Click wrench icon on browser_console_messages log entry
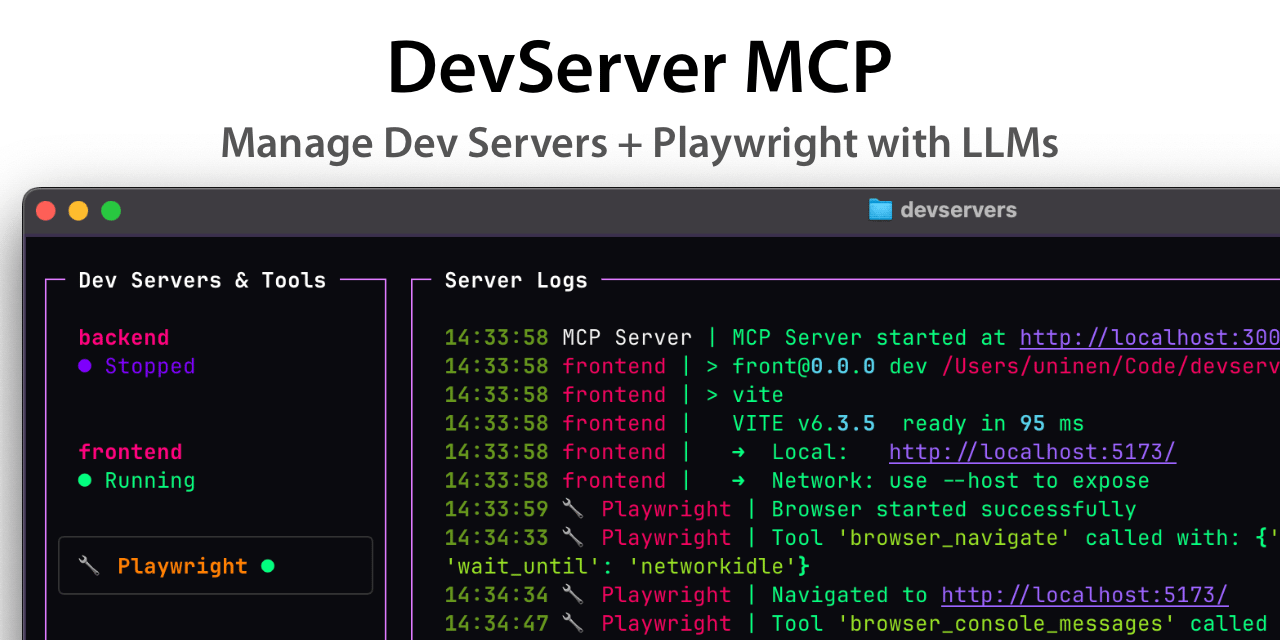 pos(571,623)
